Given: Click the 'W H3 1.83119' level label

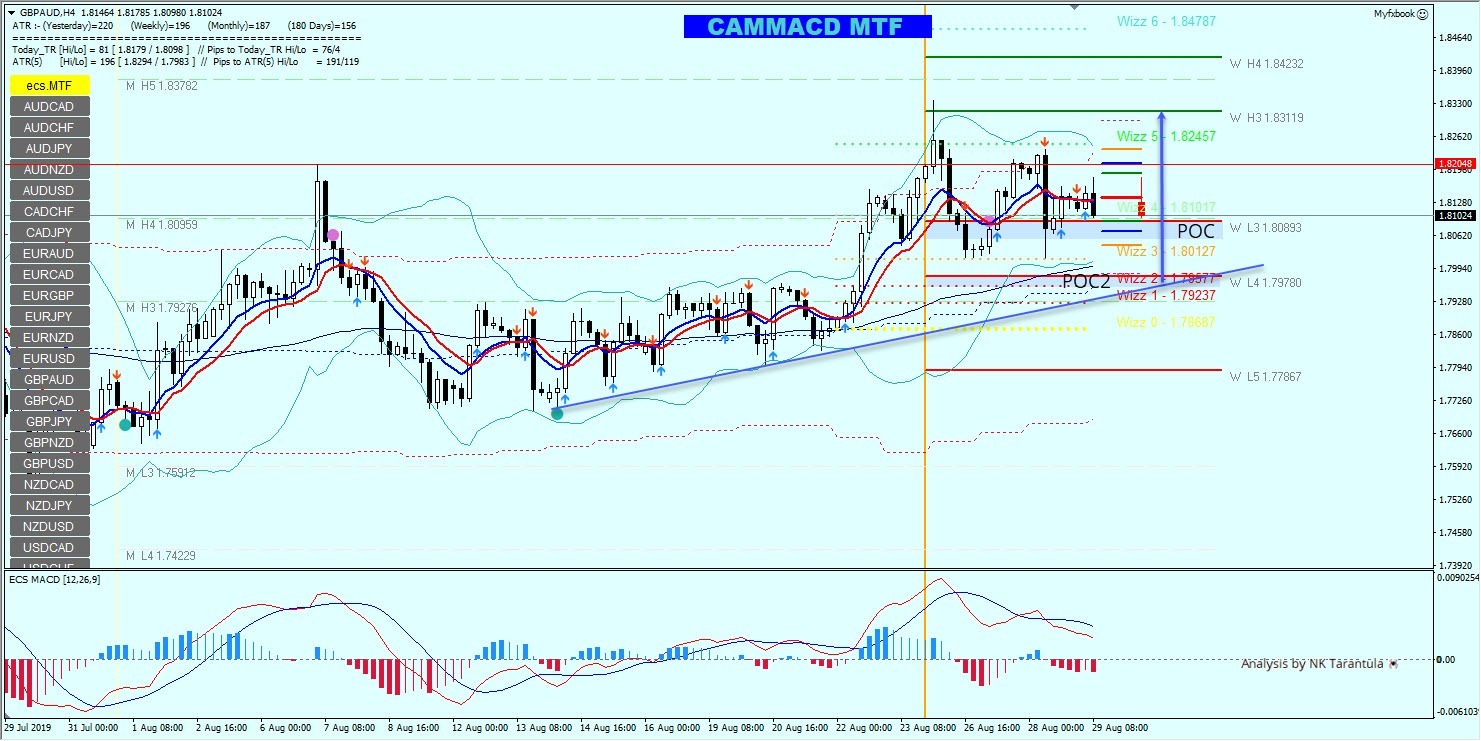Looking at the screenshot, I should pyautogui.click(x=1267, y=118).
